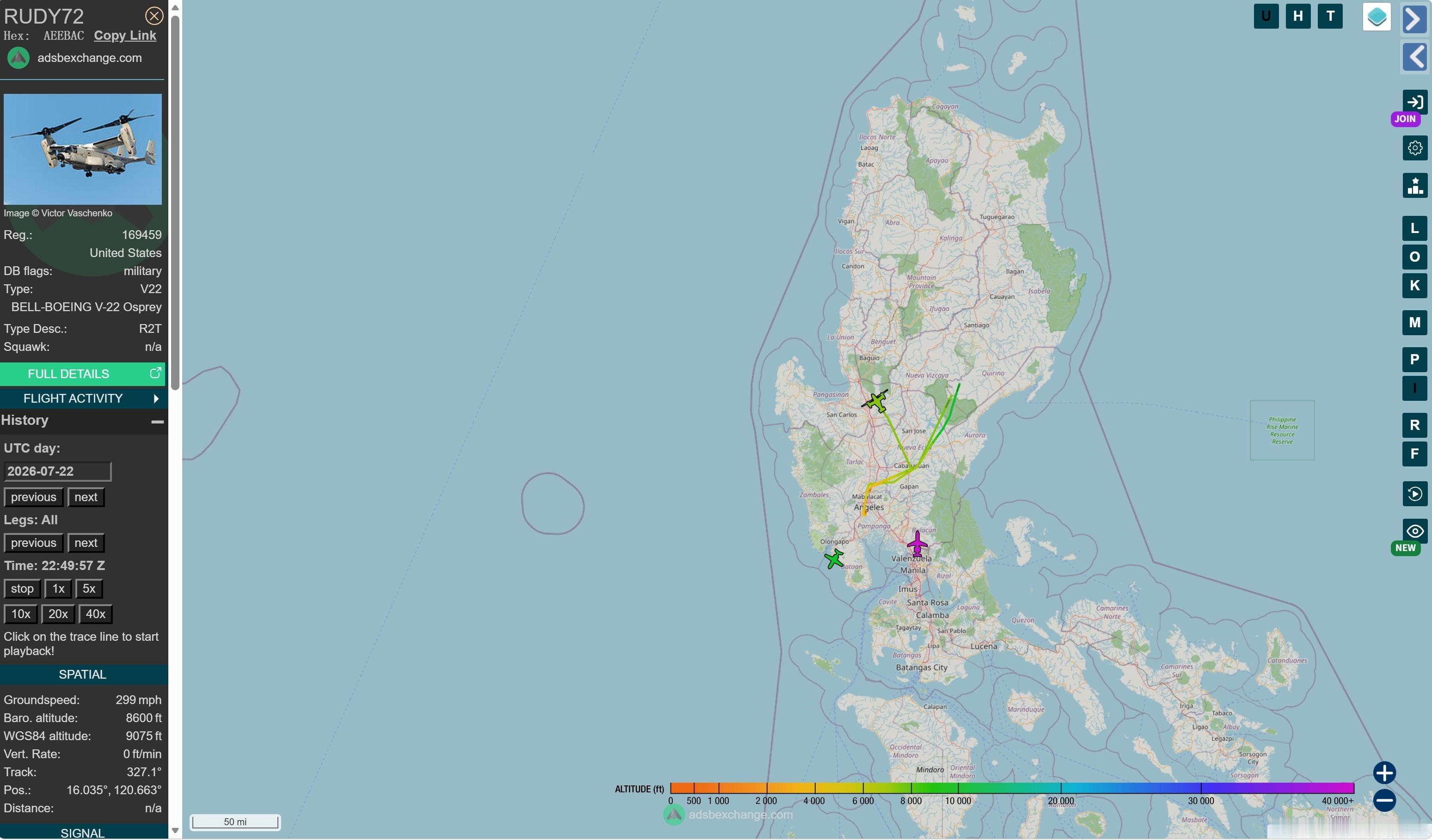The height and width of the screenshot is (840, 1432).
Task: Select the previous flight leg
Action: click(34, 543)
